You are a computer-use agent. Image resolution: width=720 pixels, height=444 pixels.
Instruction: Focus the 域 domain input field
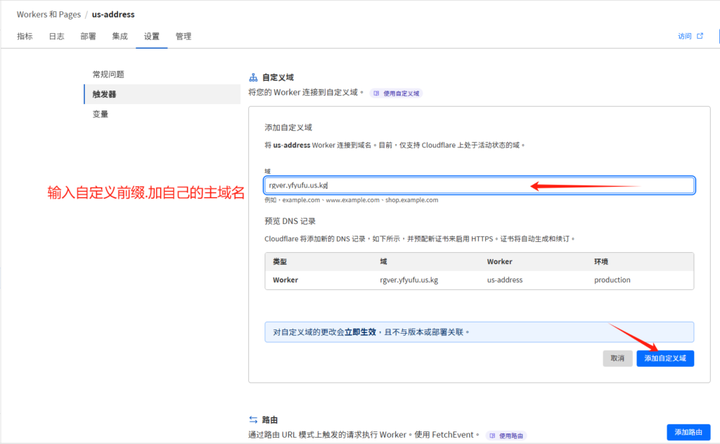pyautogui.click(x=479, y=185)
